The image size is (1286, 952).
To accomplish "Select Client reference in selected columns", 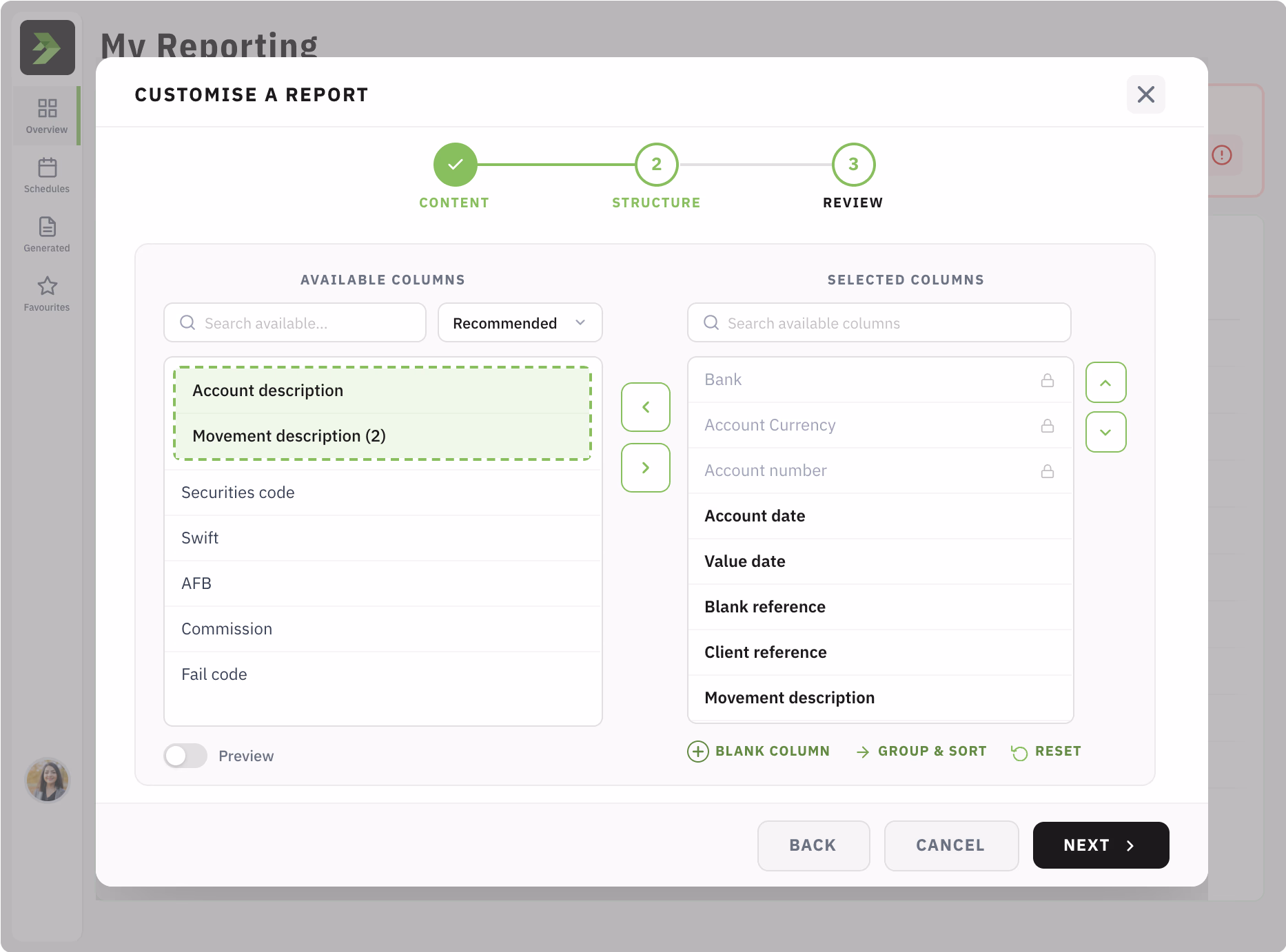I will [881, 652].
